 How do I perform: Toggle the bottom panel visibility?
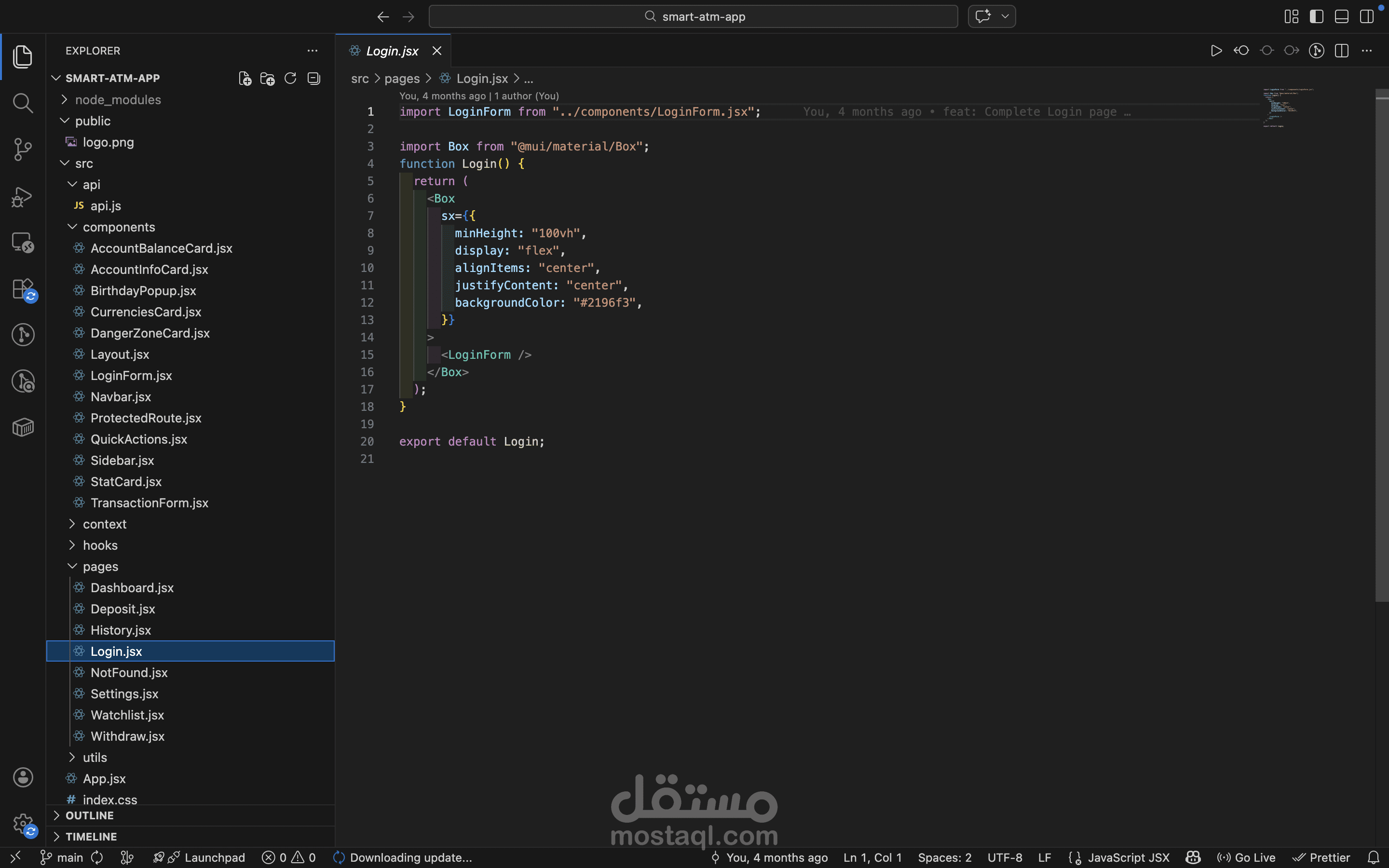coord(1341,17)
